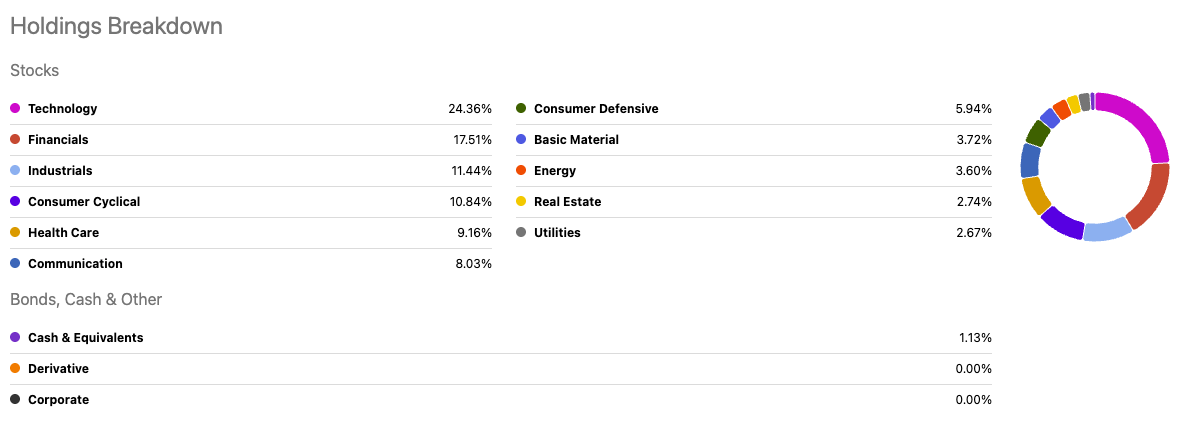Image resolution: width=1197 pixels, height=431 pixels.
Task: Click the Bonds, Cash & Other heading
Action: tap(86, 299)
